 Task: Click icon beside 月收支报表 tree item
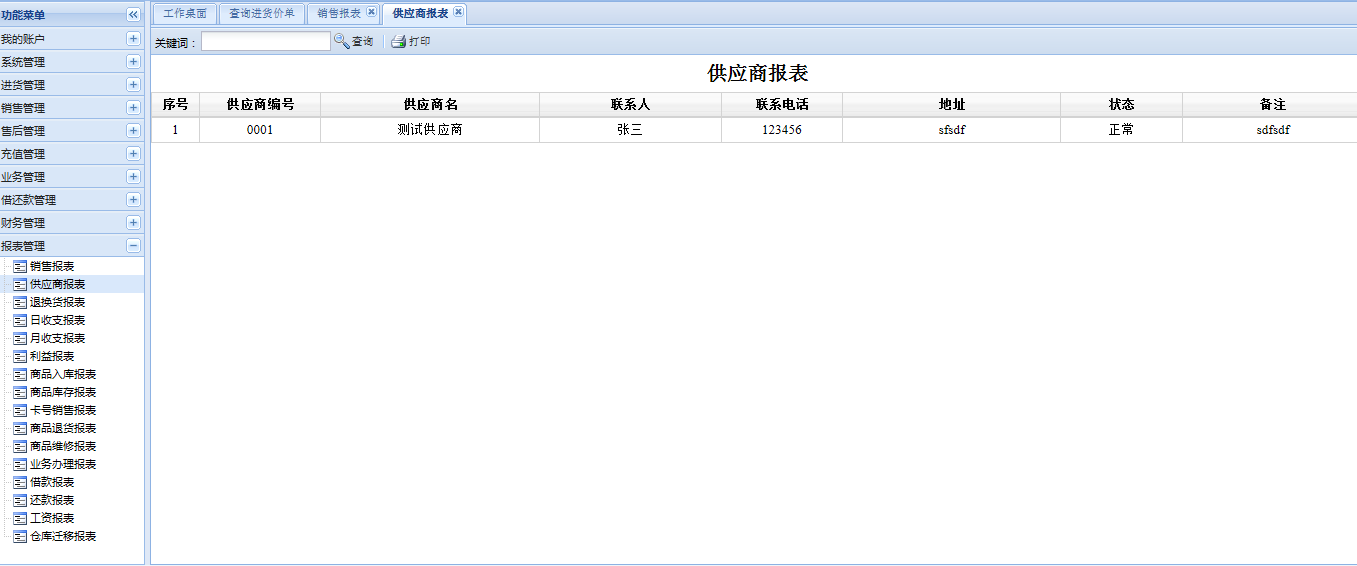click(x=20, y=339)
